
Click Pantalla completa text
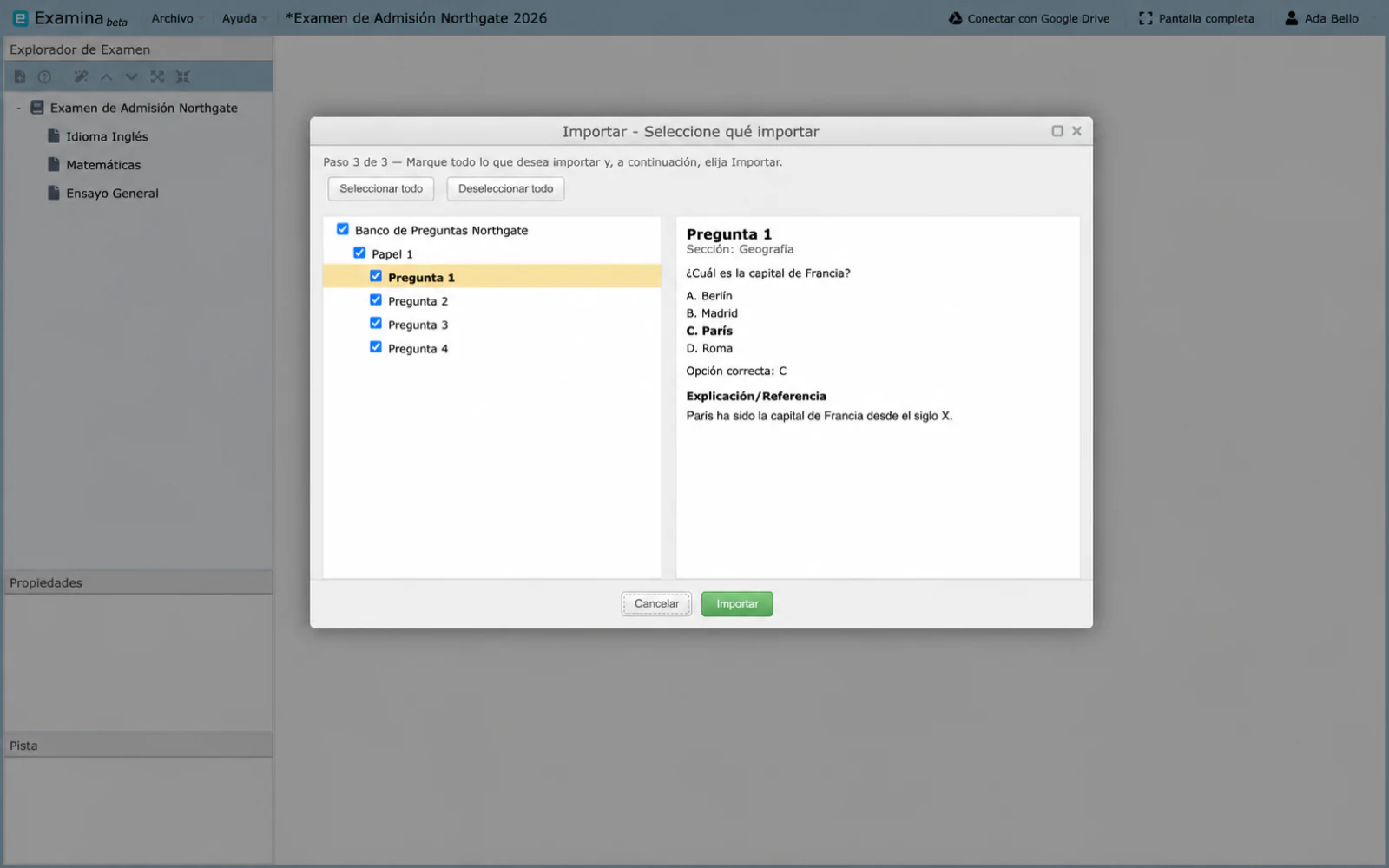tap(1207, 18)
